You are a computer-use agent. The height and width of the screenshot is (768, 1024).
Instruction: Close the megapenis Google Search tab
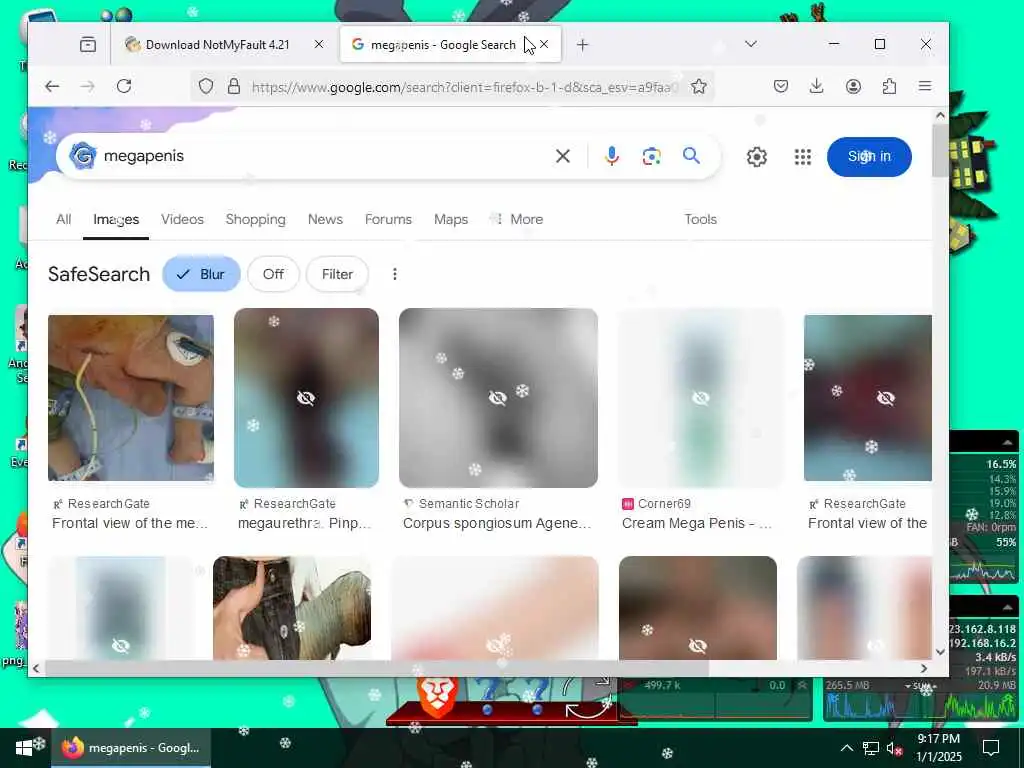coord(544,44)
